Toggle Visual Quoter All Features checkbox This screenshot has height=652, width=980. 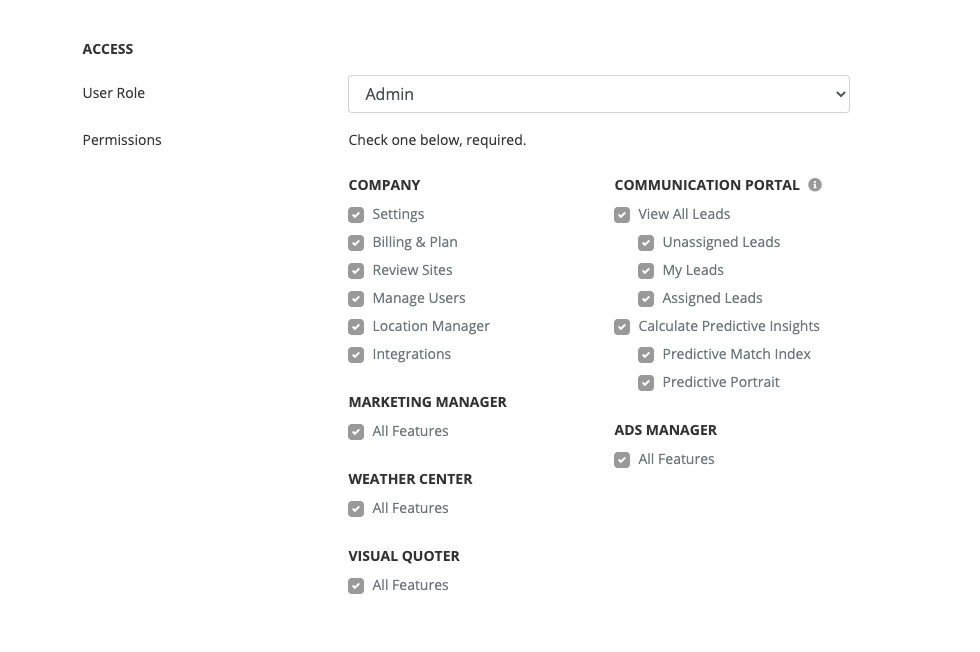pos(356,586)
